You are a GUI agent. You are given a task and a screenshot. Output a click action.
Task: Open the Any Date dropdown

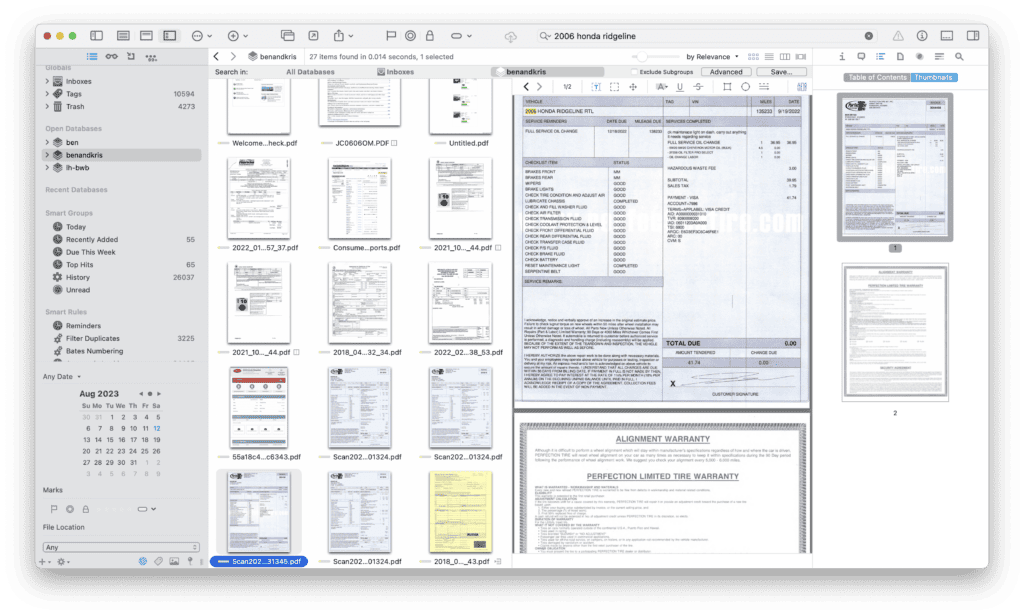(62, 377)
